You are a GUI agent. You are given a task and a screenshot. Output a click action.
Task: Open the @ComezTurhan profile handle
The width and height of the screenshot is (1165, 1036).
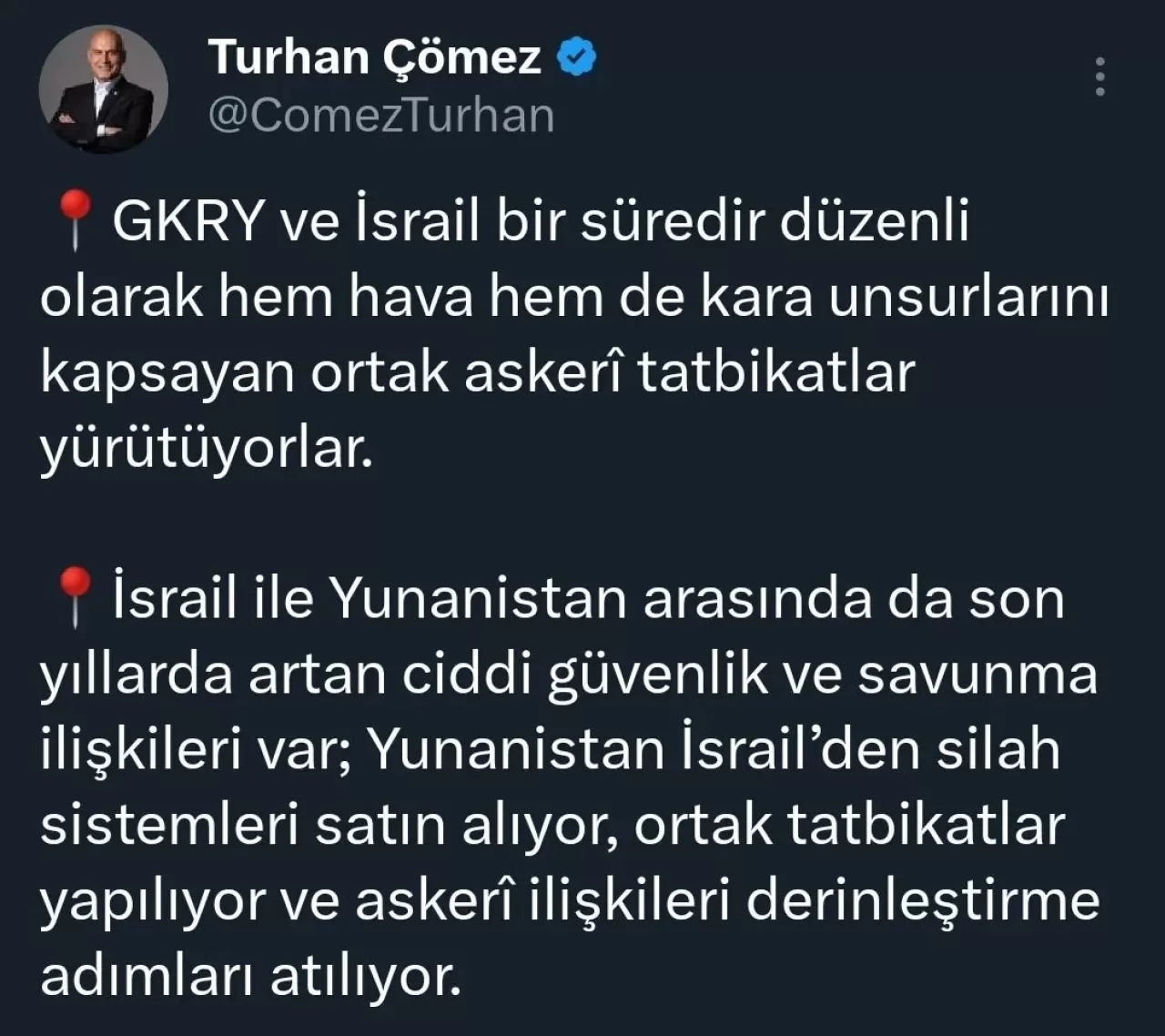(x=380, y=115)
